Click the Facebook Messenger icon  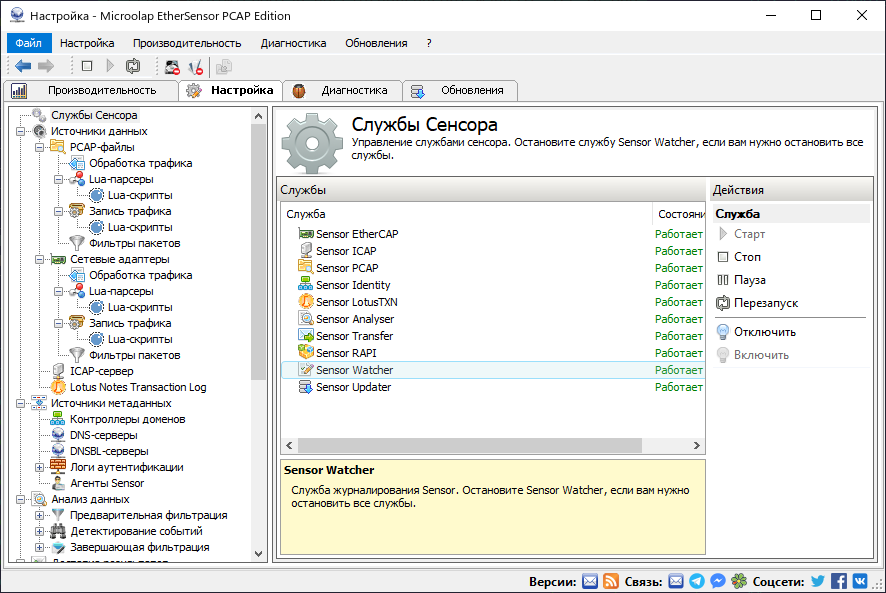717,581
